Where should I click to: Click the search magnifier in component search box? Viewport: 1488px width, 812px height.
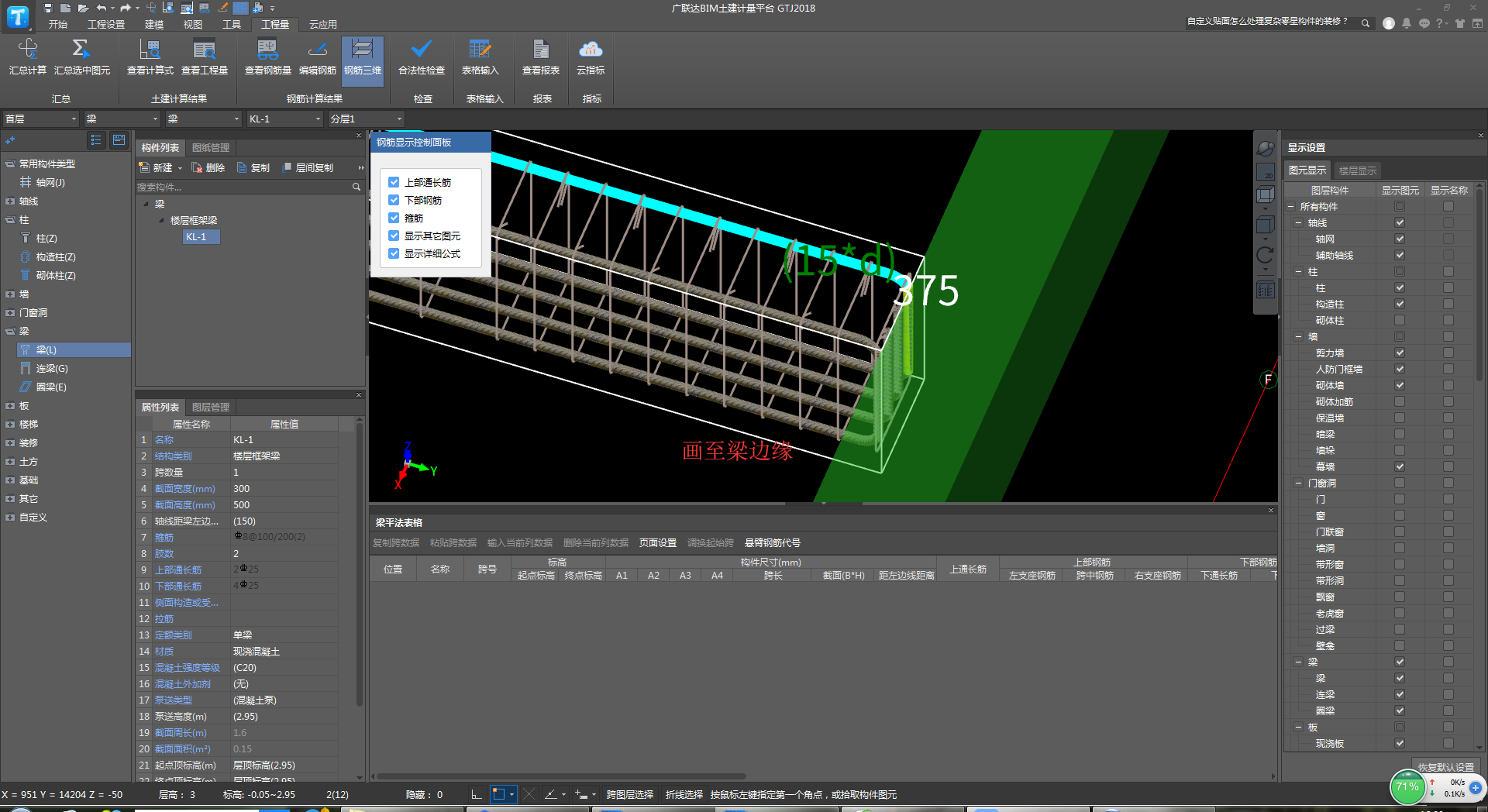[x=356, y=187]
